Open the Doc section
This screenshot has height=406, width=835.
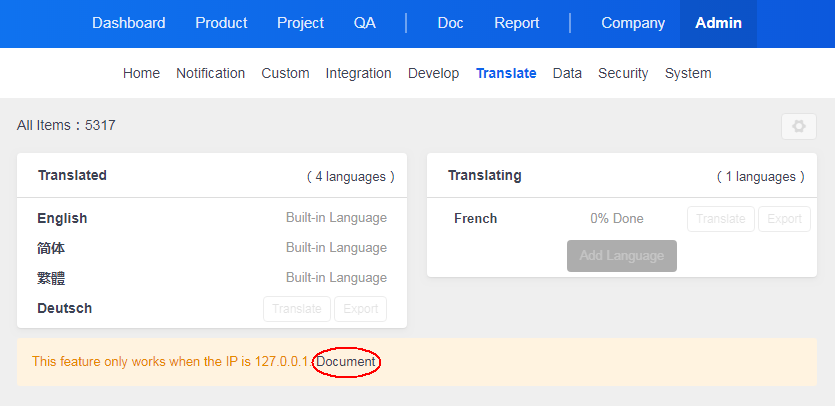[451, 23]
